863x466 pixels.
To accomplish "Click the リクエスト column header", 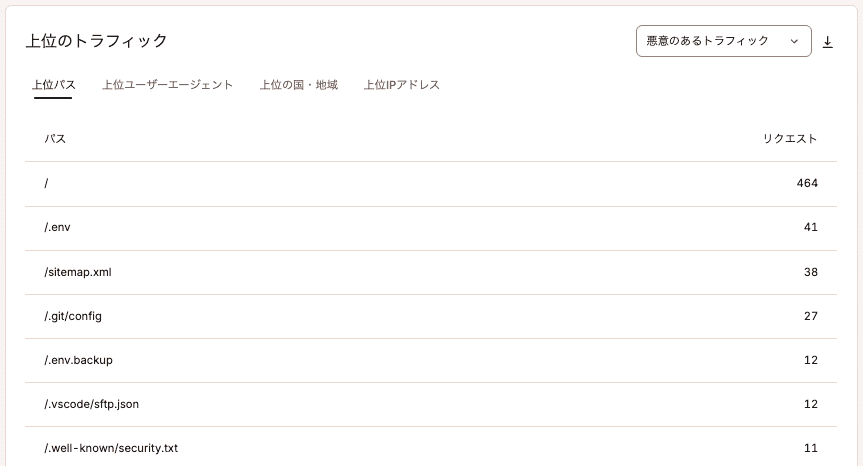I will (x=789, y=139).
